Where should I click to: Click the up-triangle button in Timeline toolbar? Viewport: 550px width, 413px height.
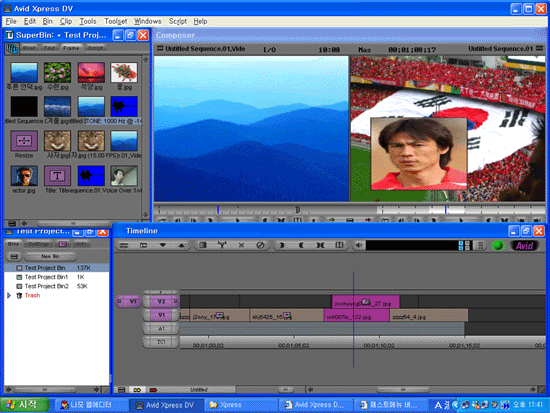click(x=181, y=246)
